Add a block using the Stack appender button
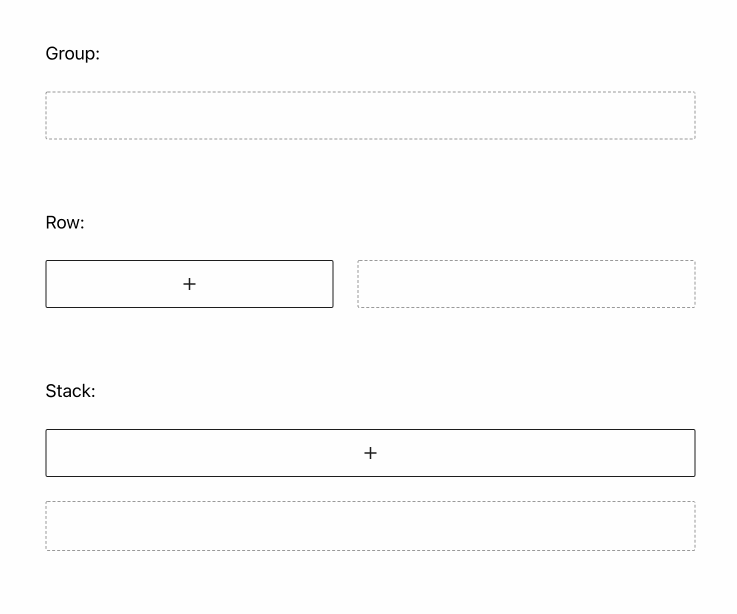The height and width of the screenshot is (614, 737). click(x=370, y=453)
